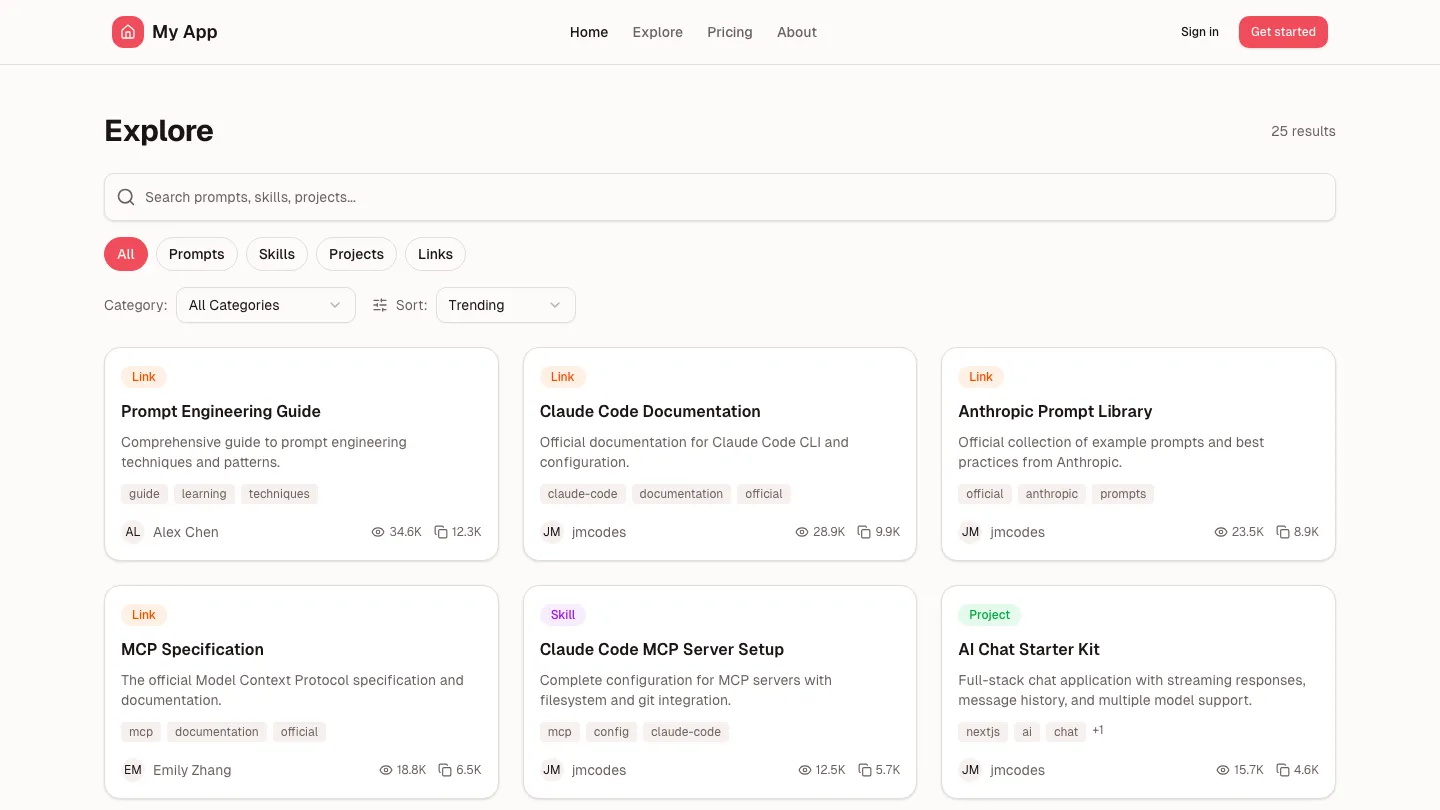Show hidden tags via +1 on AI Chat Starter Kit

click(1098, 730)
